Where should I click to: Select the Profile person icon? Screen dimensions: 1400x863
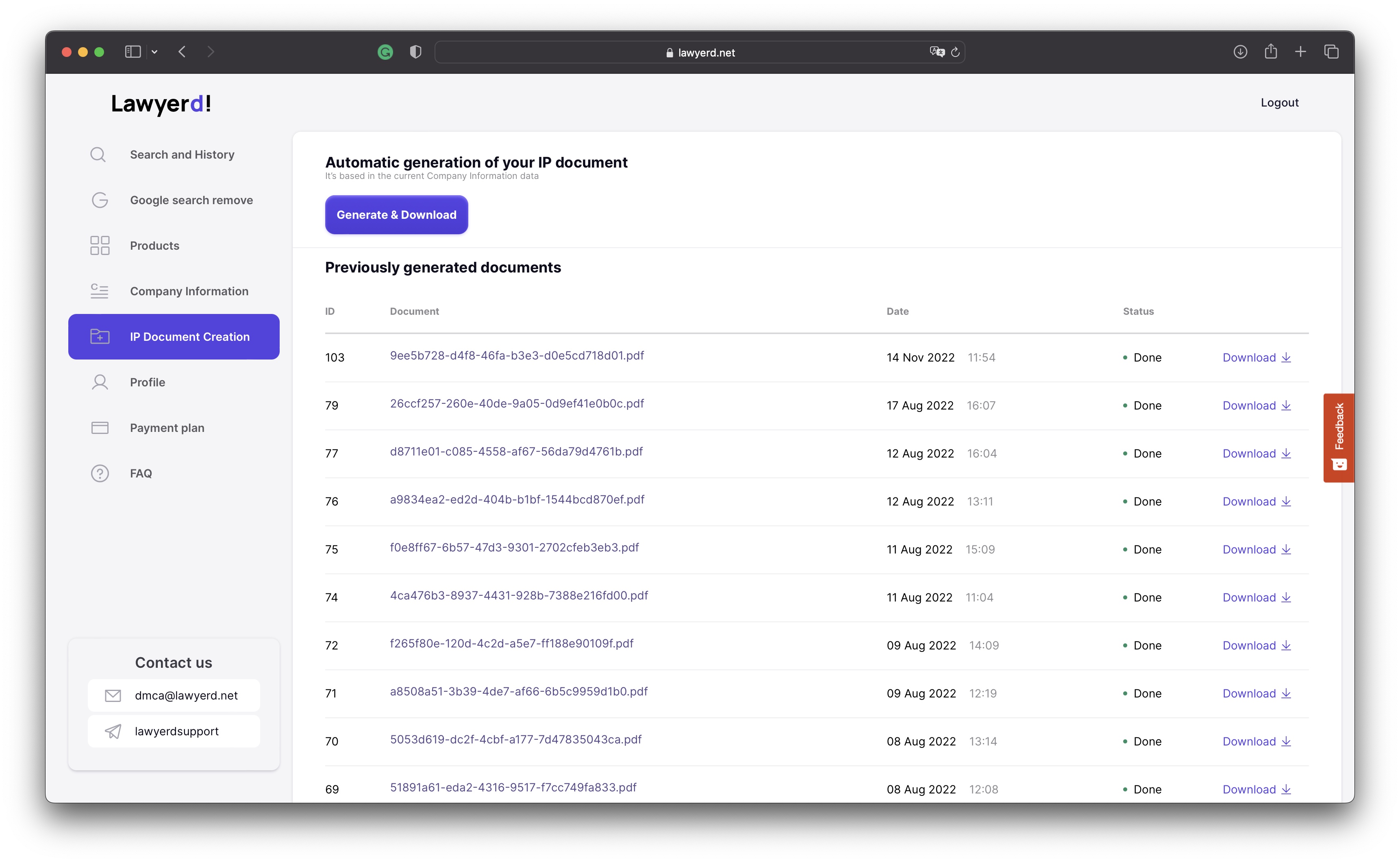99,382
